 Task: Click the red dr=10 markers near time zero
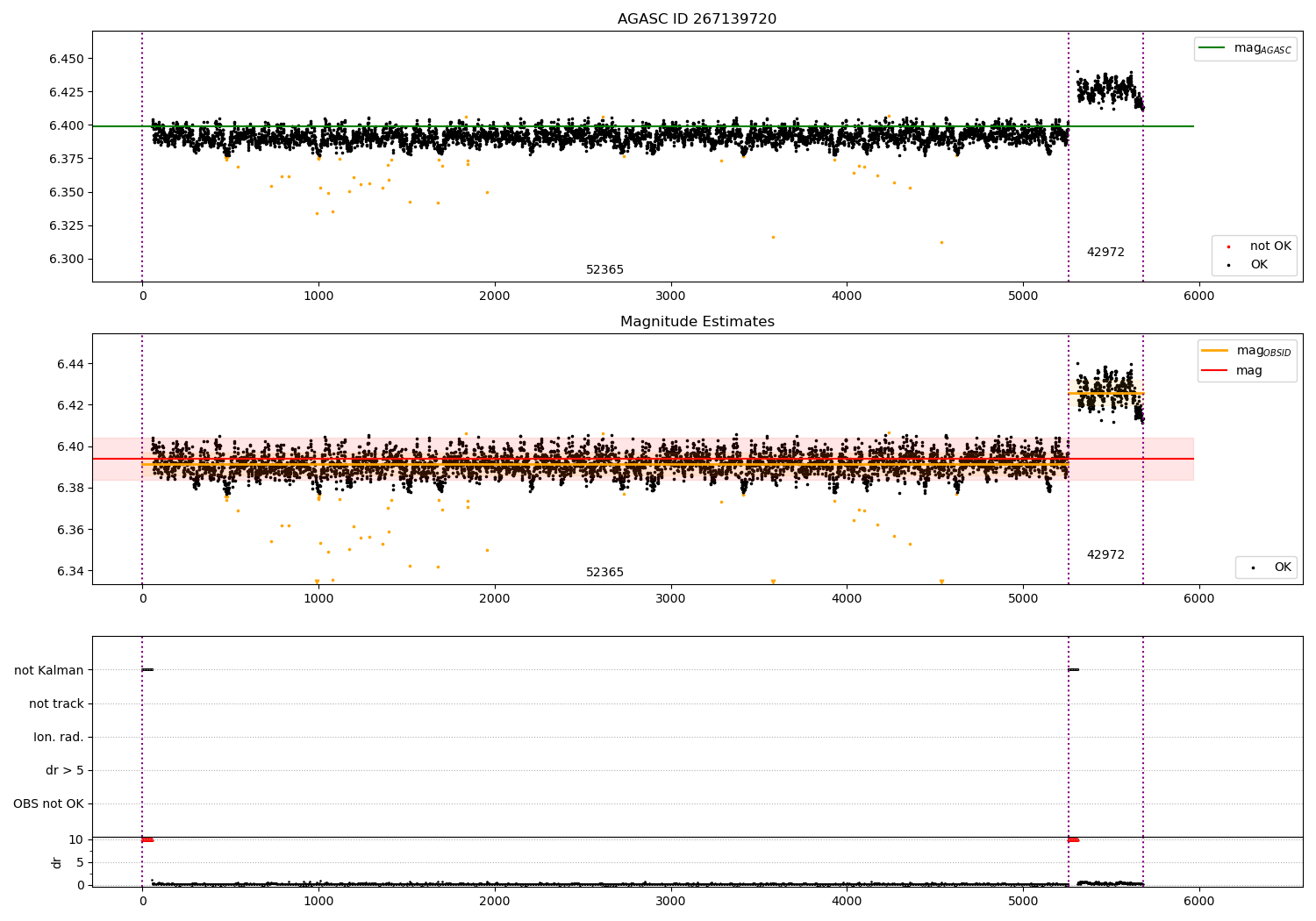click(x=147, y=839)
